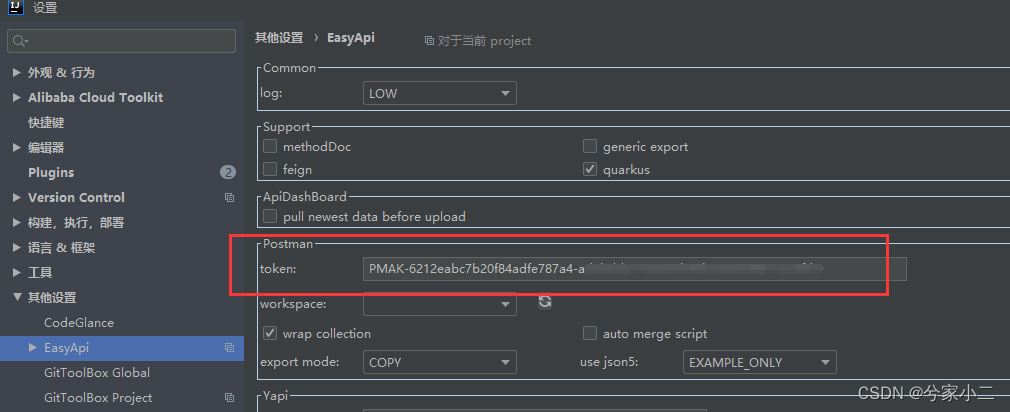Viewport: 1010px width, 412px height.
Task: Click the project-level icon next to EasyApi
Action: 229,348
